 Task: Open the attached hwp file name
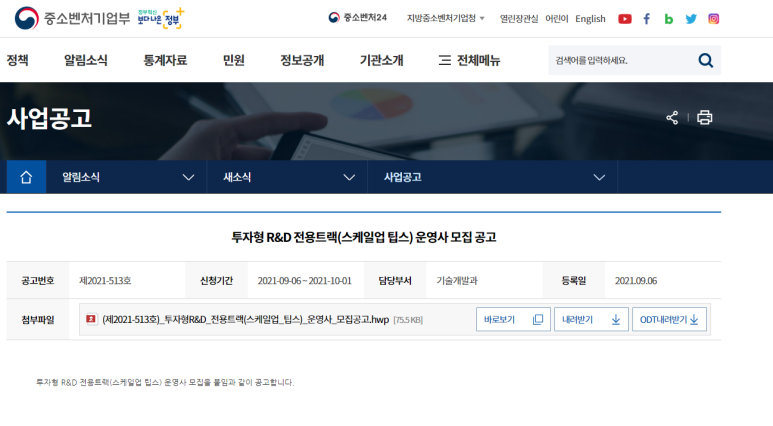[x=246, y=320]
